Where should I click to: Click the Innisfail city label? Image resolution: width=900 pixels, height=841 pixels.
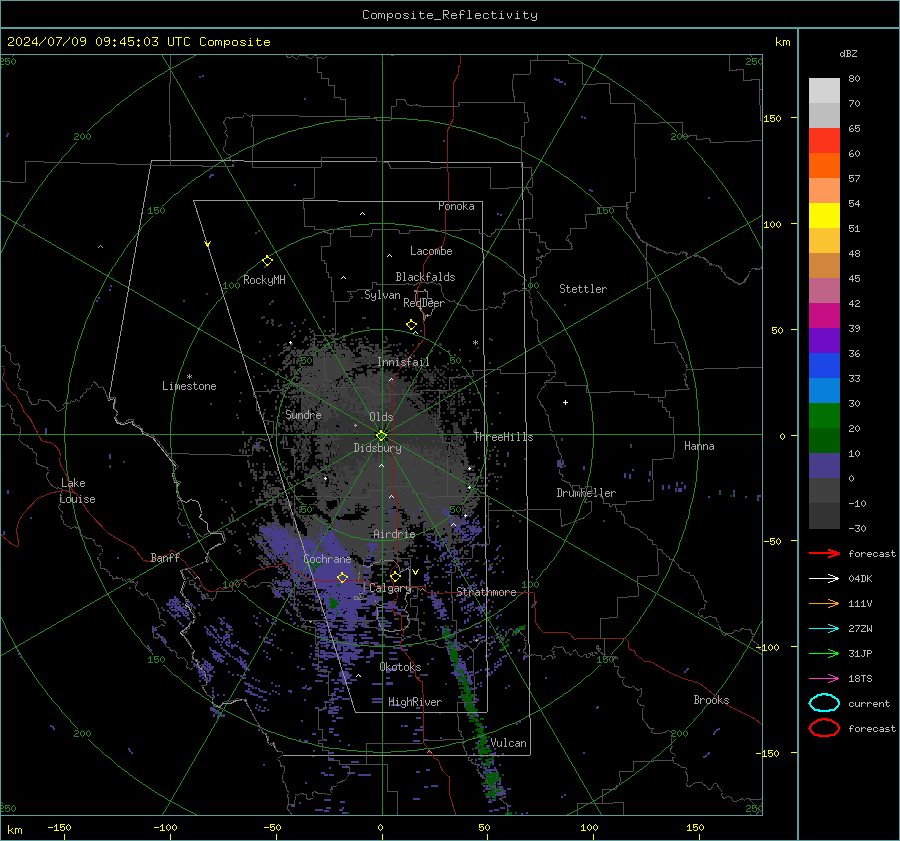403,362
